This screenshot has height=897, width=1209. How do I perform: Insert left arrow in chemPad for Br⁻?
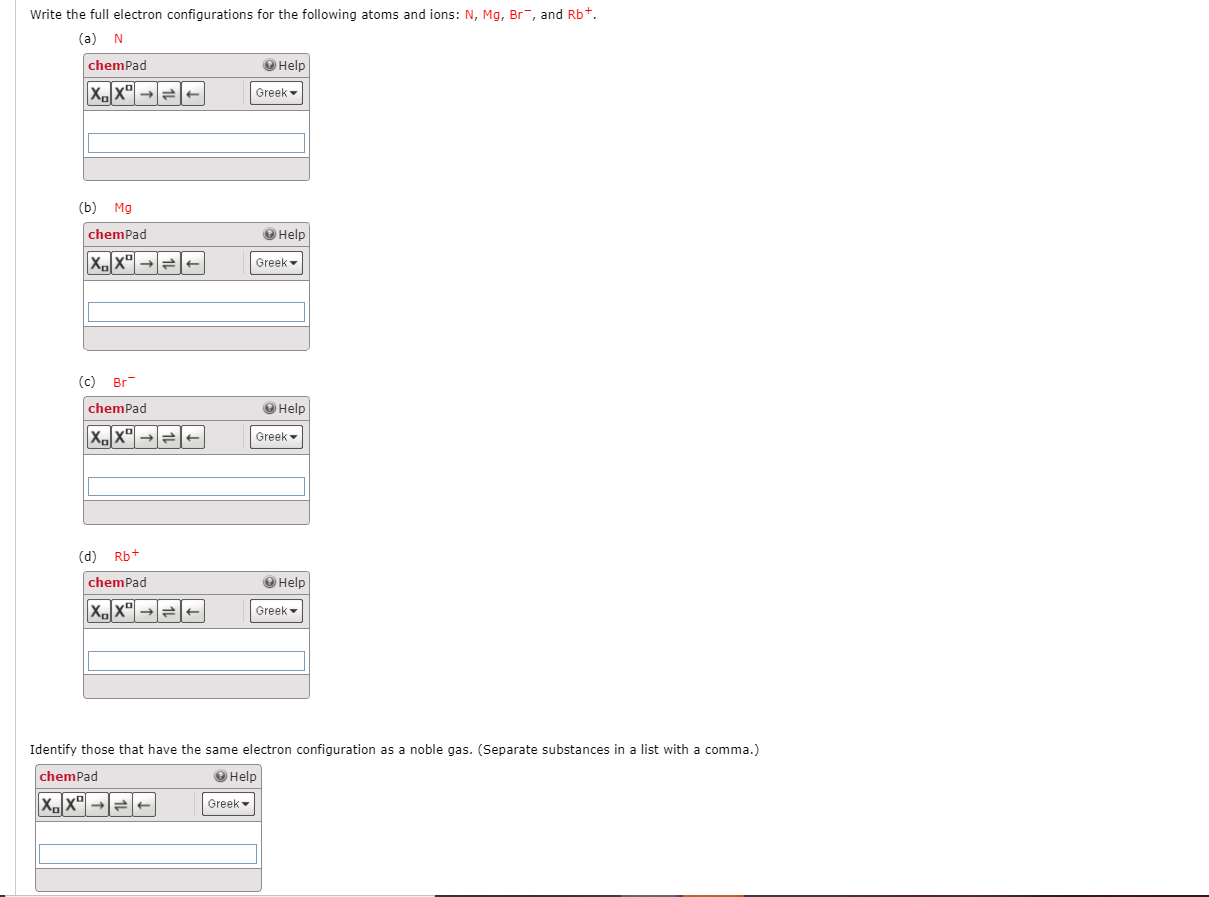[193, 438]
